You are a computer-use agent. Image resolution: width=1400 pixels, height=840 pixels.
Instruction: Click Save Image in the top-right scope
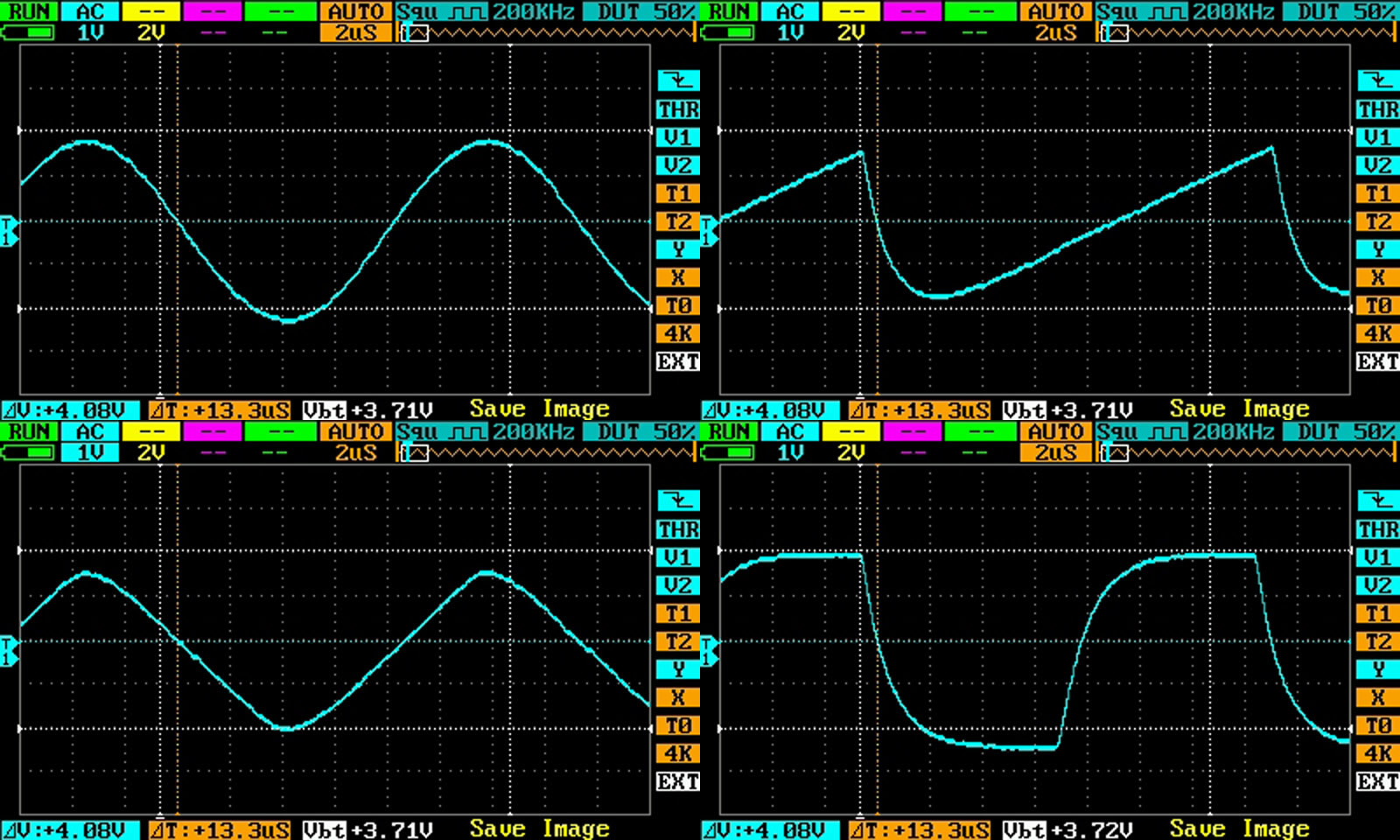(x=1239, y=409)
